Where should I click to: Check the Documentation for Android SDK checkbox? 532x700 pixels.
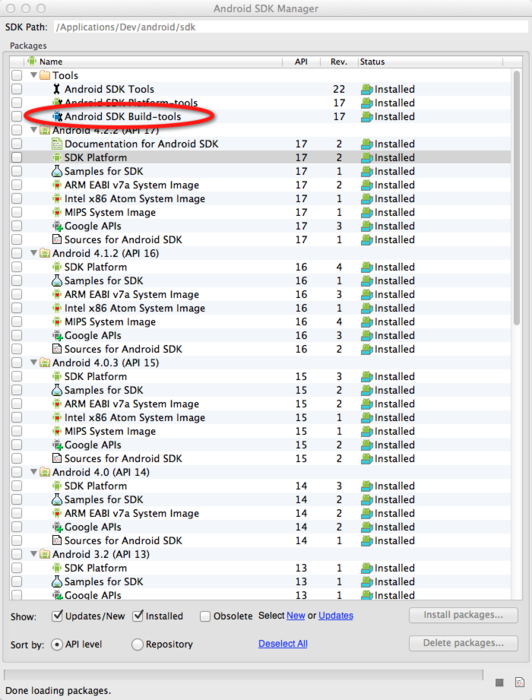[x=17, y=144]
